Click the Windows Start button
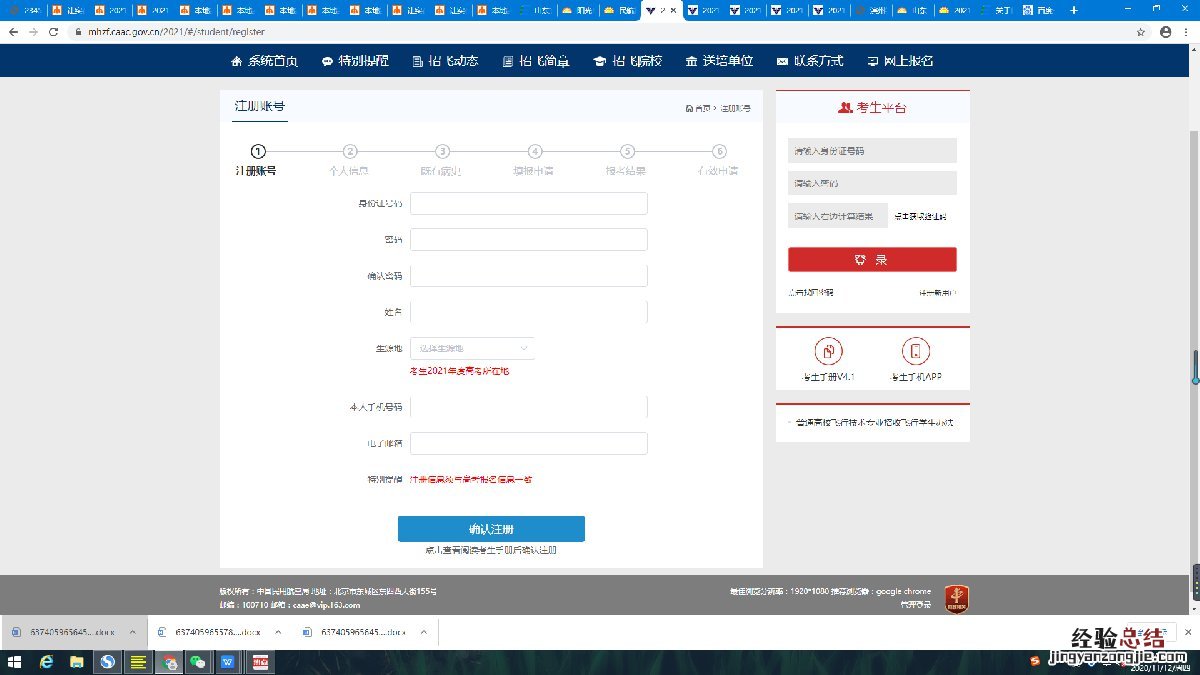 click(x=14, y=662)
